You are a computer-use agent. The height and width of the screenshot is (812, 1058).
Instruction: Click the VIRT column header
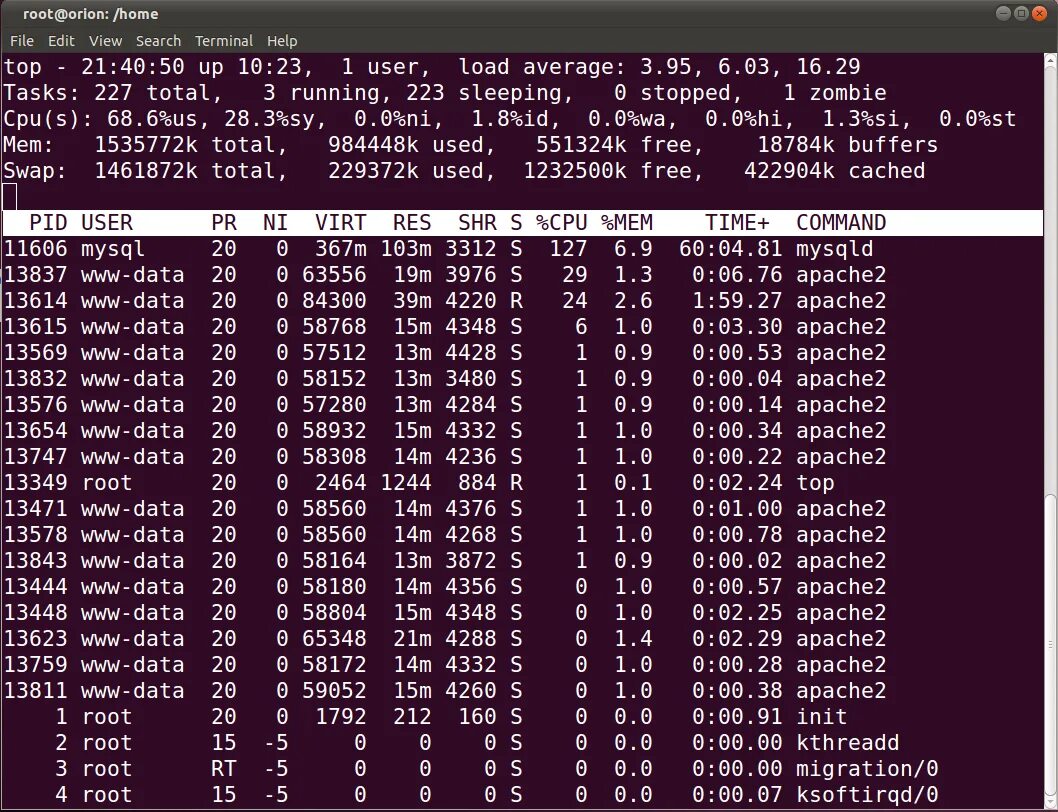pyautogui.click(x=341, y=223)
